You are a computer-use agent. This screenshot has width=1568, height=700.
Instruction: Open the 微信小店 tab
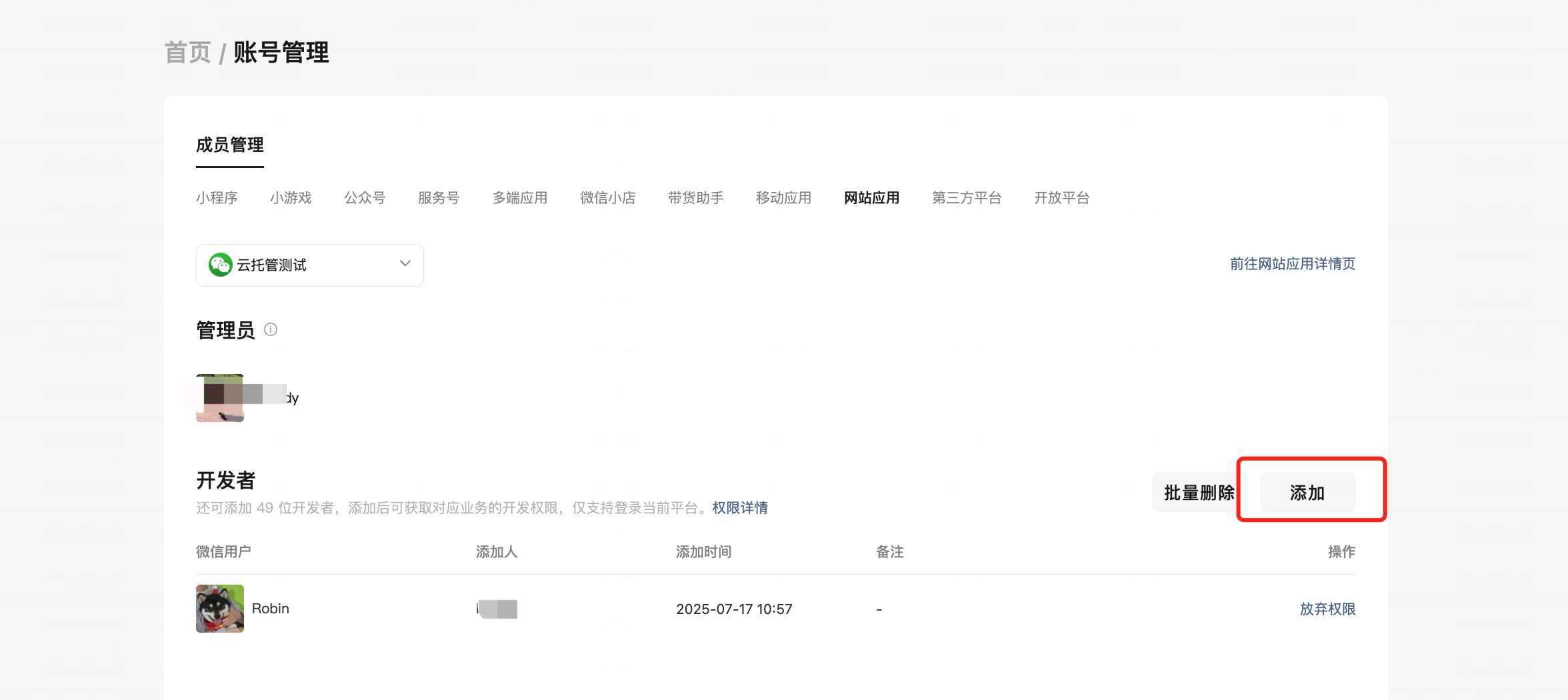click(x=607, y=198)
